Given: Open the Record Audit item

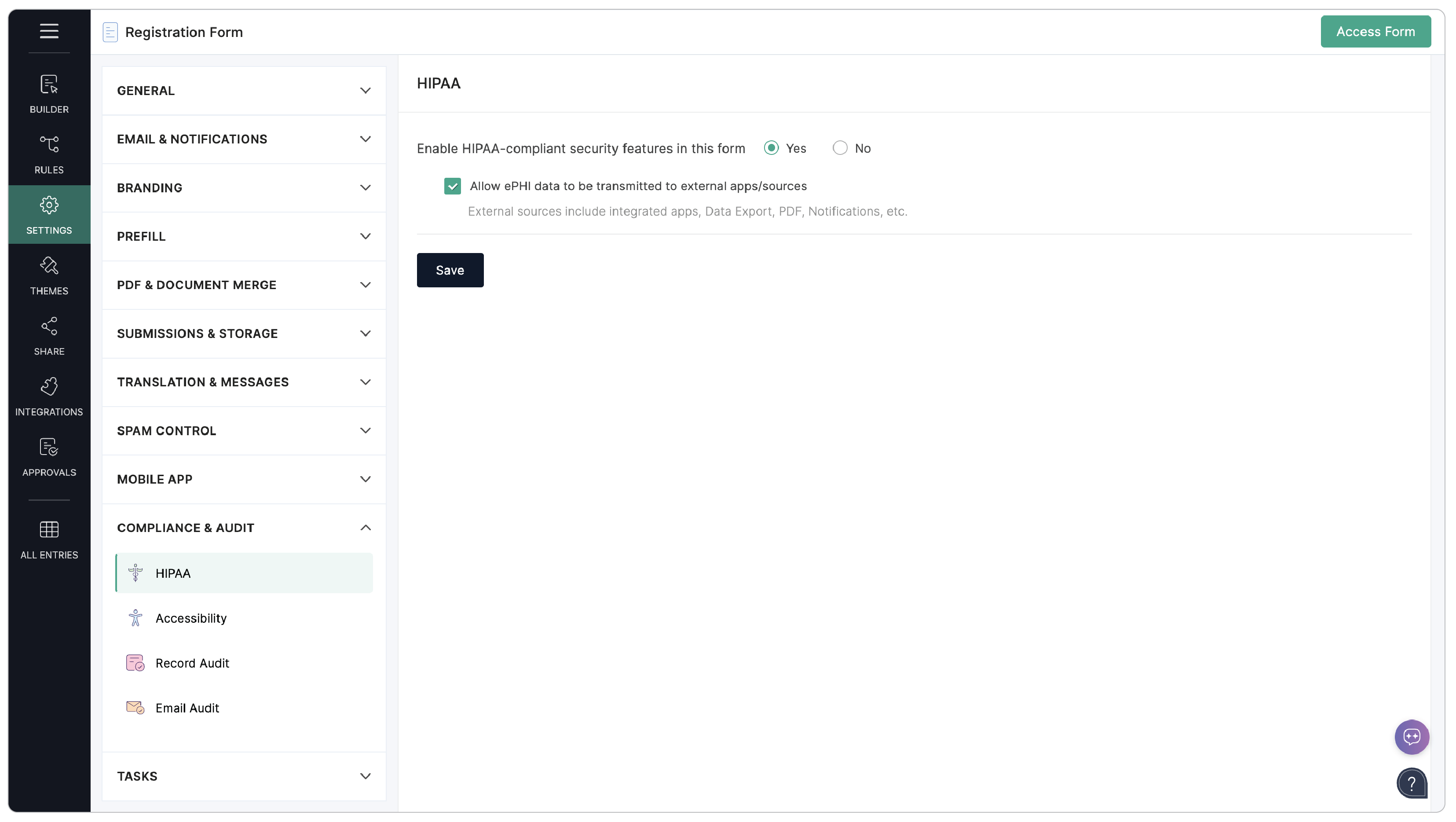Looking at the screenshot, I should click(192, 663).
